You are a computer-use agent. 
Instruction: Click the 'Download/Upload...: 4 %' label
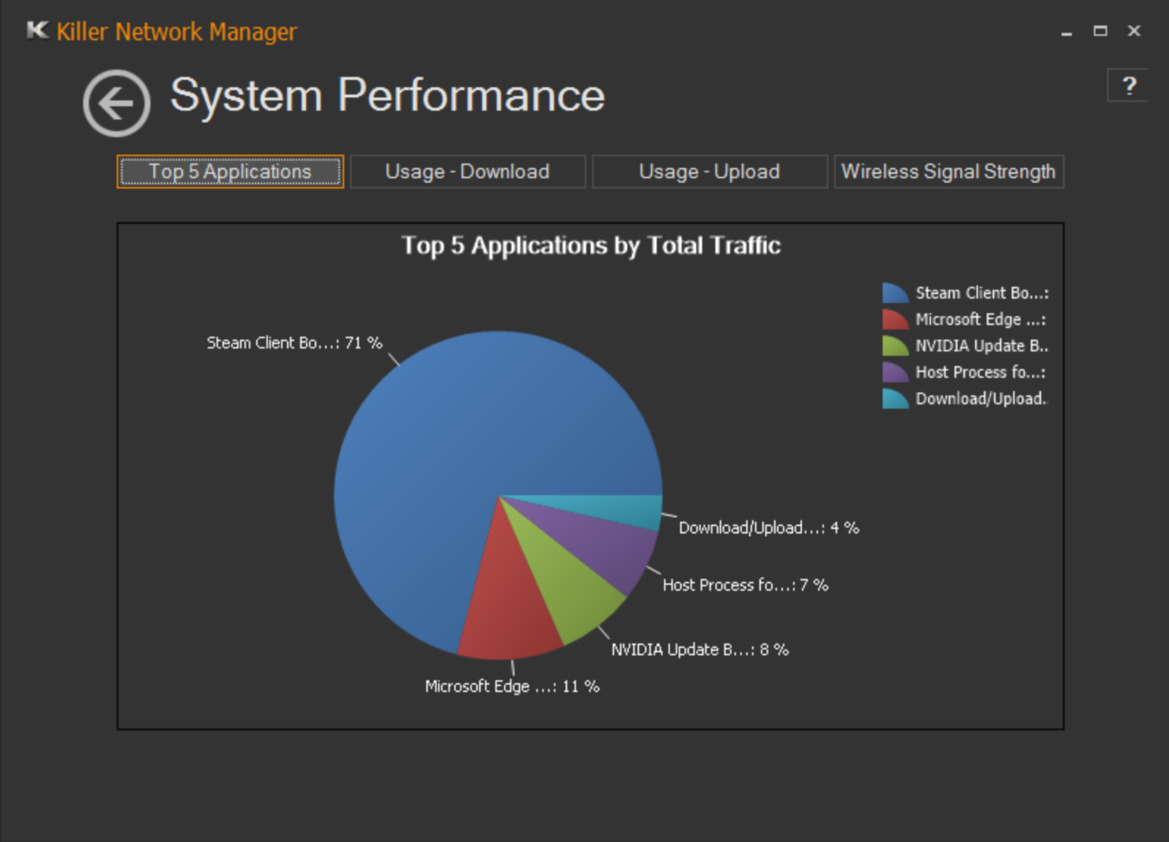click(769, 528)
